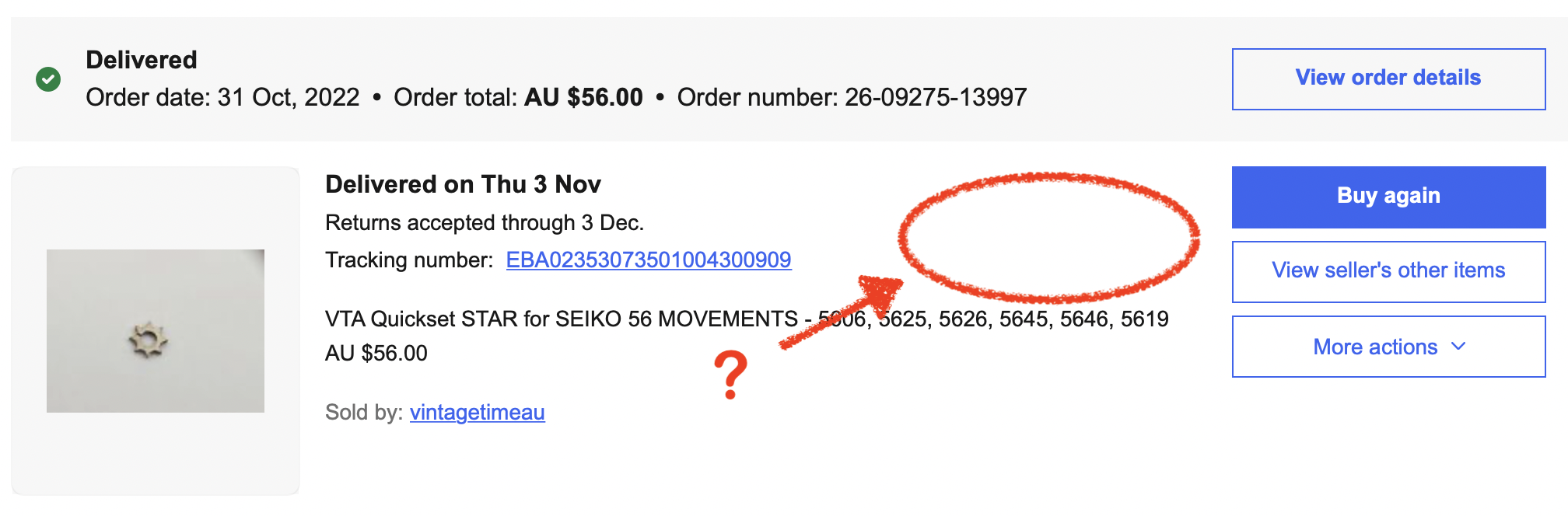Click the red question mark annotation
The image size is (1568, 516).
730,375
